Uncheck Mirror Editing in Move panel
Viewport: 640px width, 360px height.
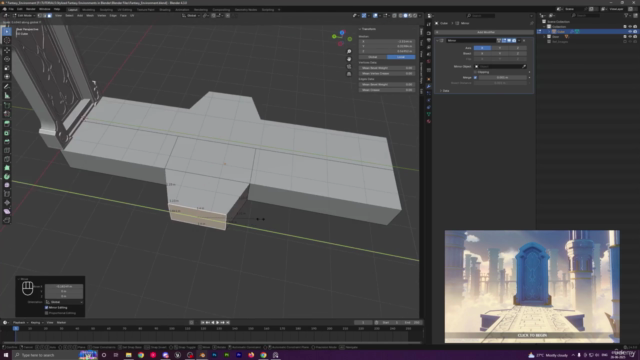click(47, 307)
